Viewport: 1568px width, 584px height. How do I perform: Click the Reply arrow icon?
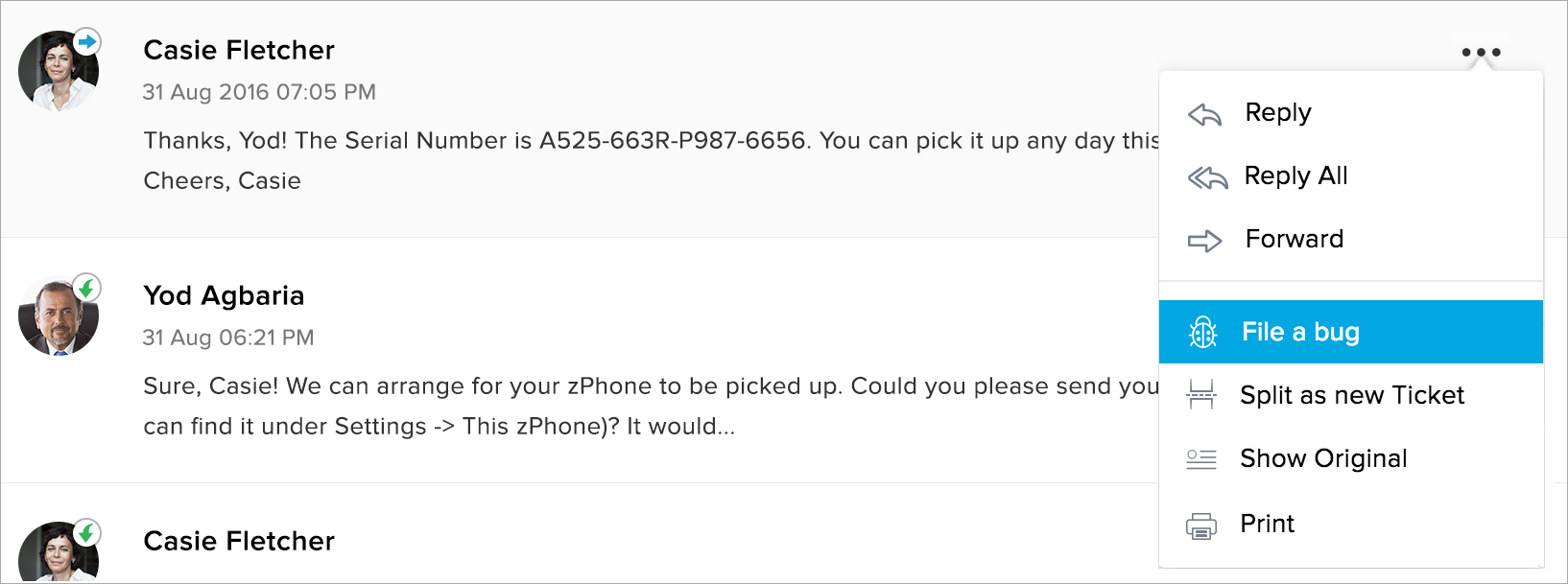(x=1204, y=114)
